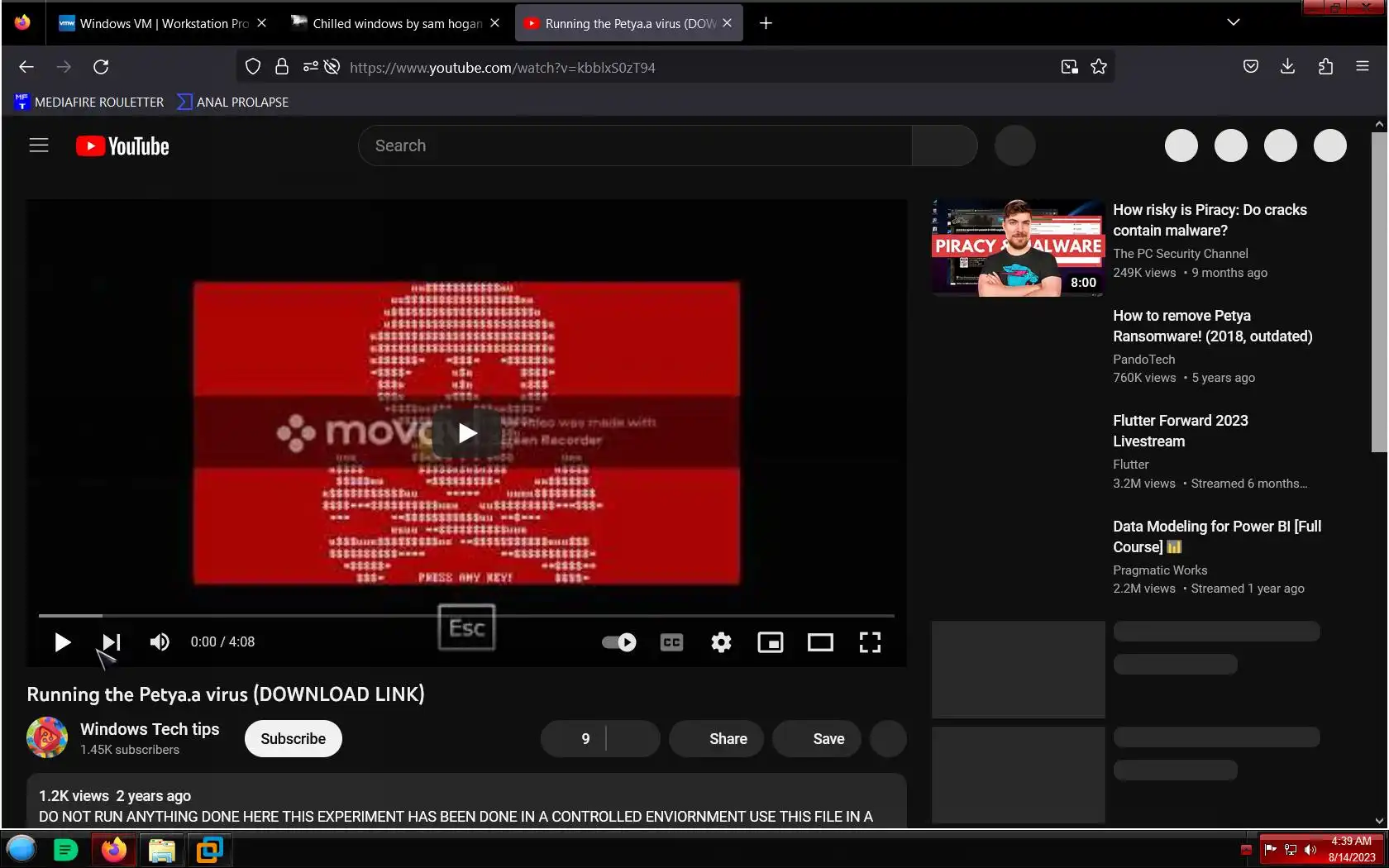Enable miniplayer mode
Image resolution: width=1389 pixels, height=868 pixels.
click(771, 642)
